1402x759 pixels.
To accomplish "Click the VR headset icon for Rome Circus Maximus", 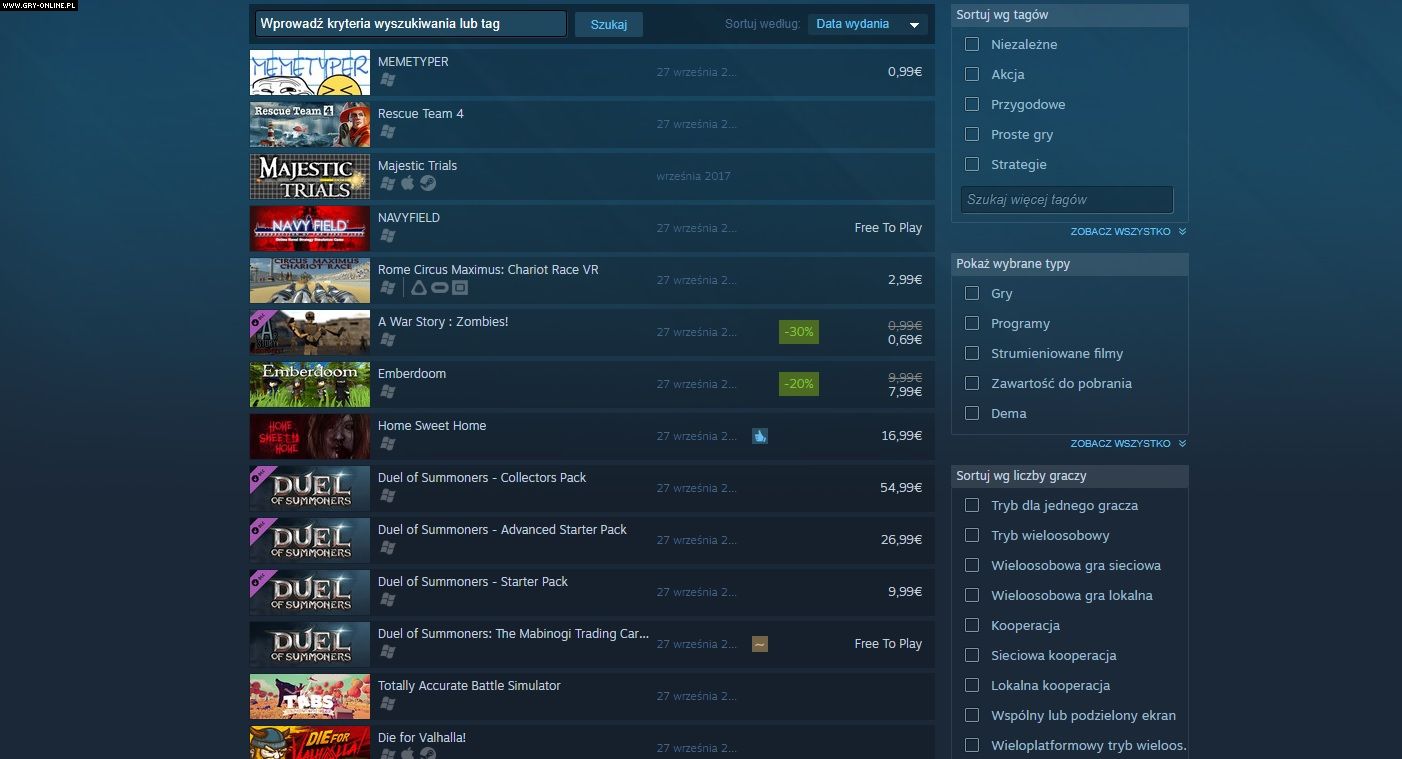I will coord(440,288).
